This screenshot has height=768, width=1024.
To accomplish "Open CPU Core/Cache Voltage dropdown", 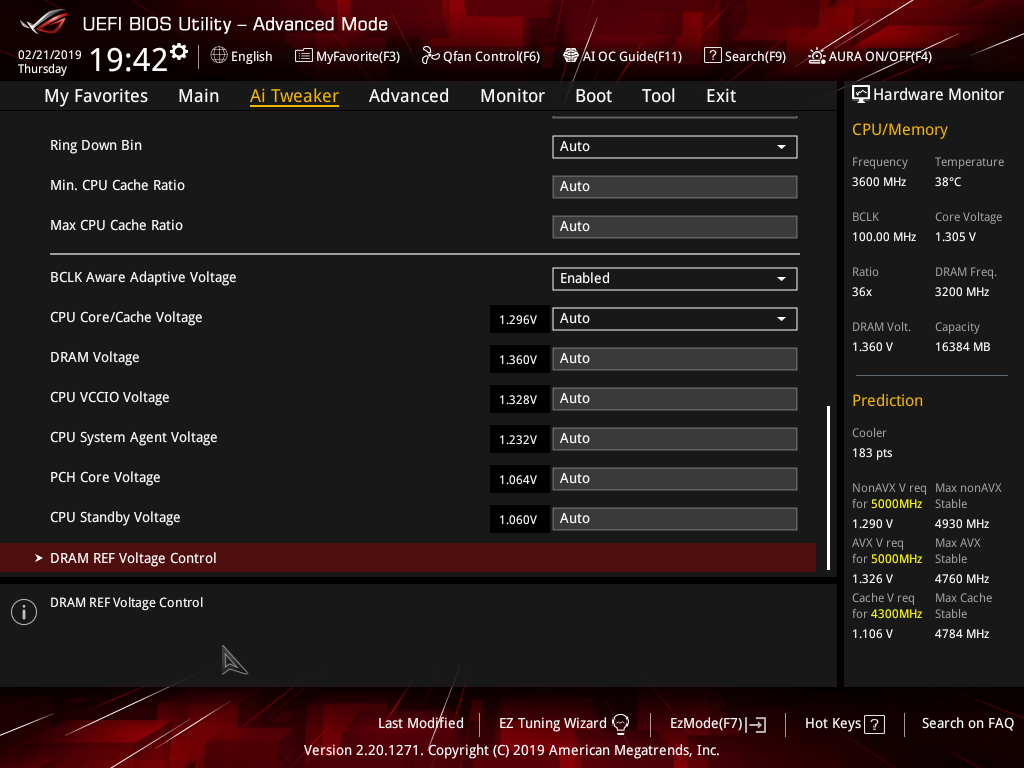I will pyautogui.click(x=675, y=319).
